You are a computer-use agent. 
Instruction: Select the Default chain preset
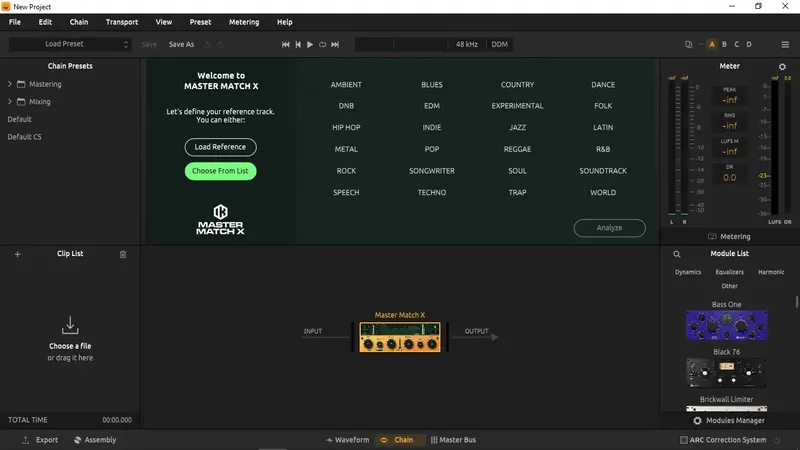tap(19, 119)
